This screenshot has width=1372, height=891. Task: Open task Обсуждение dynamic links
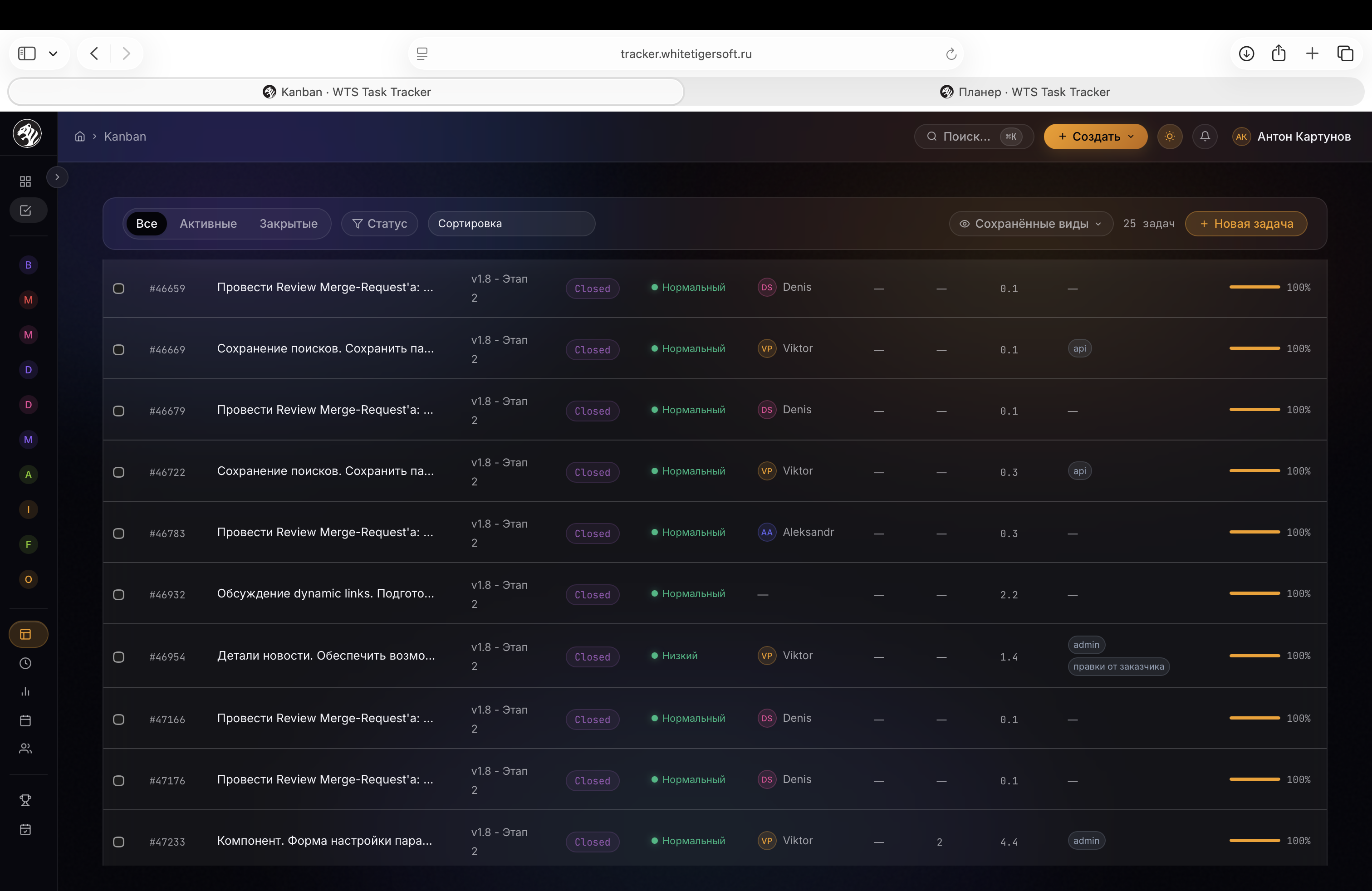[x=325, y=593]
